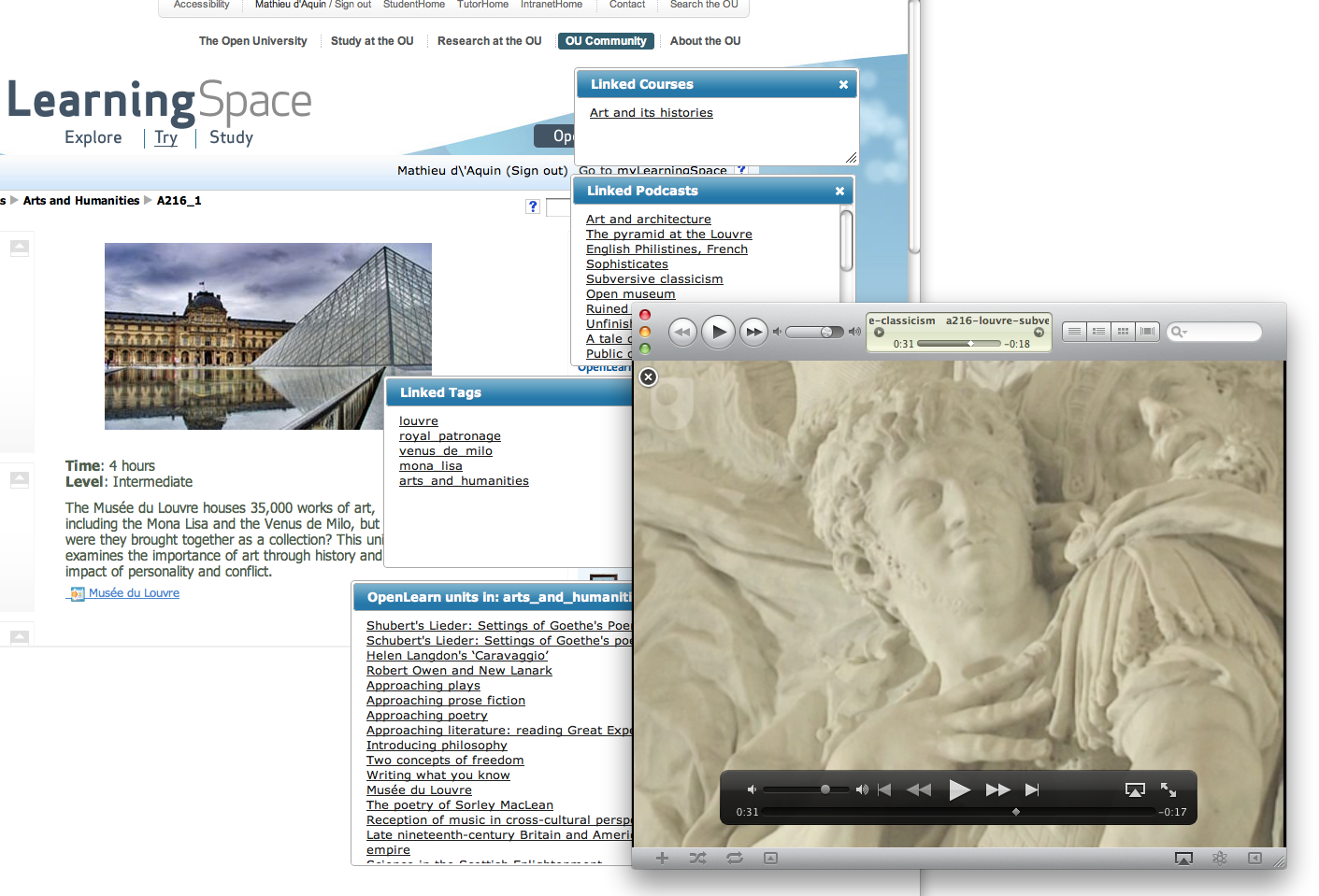Expand the iTunes sidebar with bottom-right arrow

(x=1254, y=858)
